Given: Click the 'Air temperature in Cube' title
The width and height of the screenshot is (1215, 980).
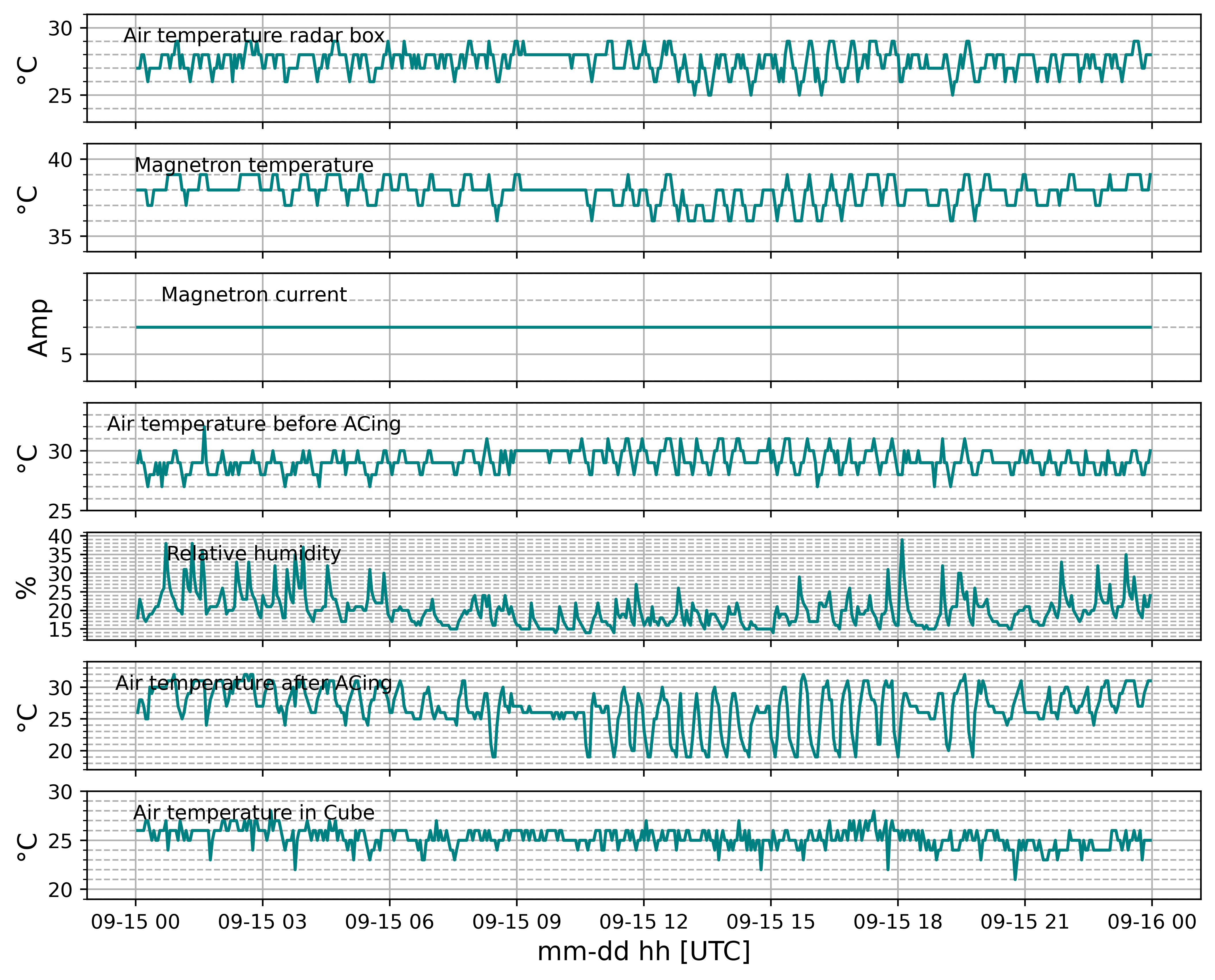Looking at the screenshot, I should coord(254,813).
